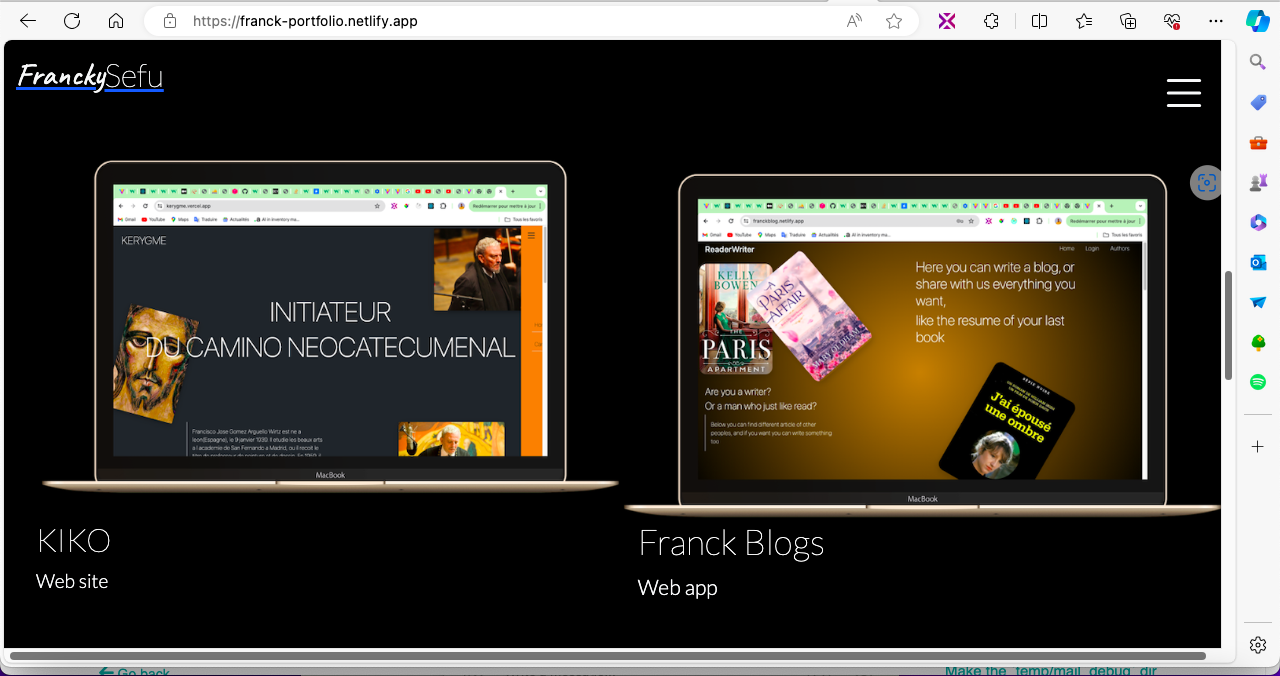Open the Collections panel

[x=1128, y=21]
